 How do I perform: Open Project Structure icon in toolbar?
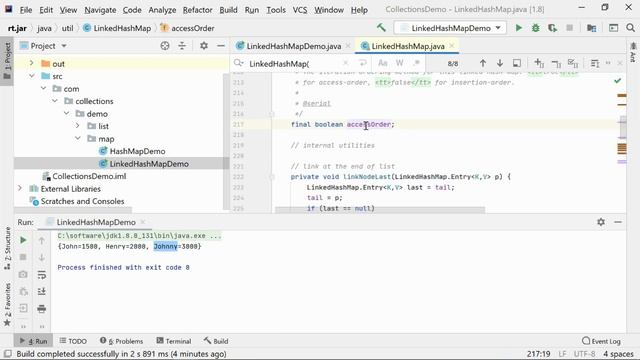(x=591, y=28)
